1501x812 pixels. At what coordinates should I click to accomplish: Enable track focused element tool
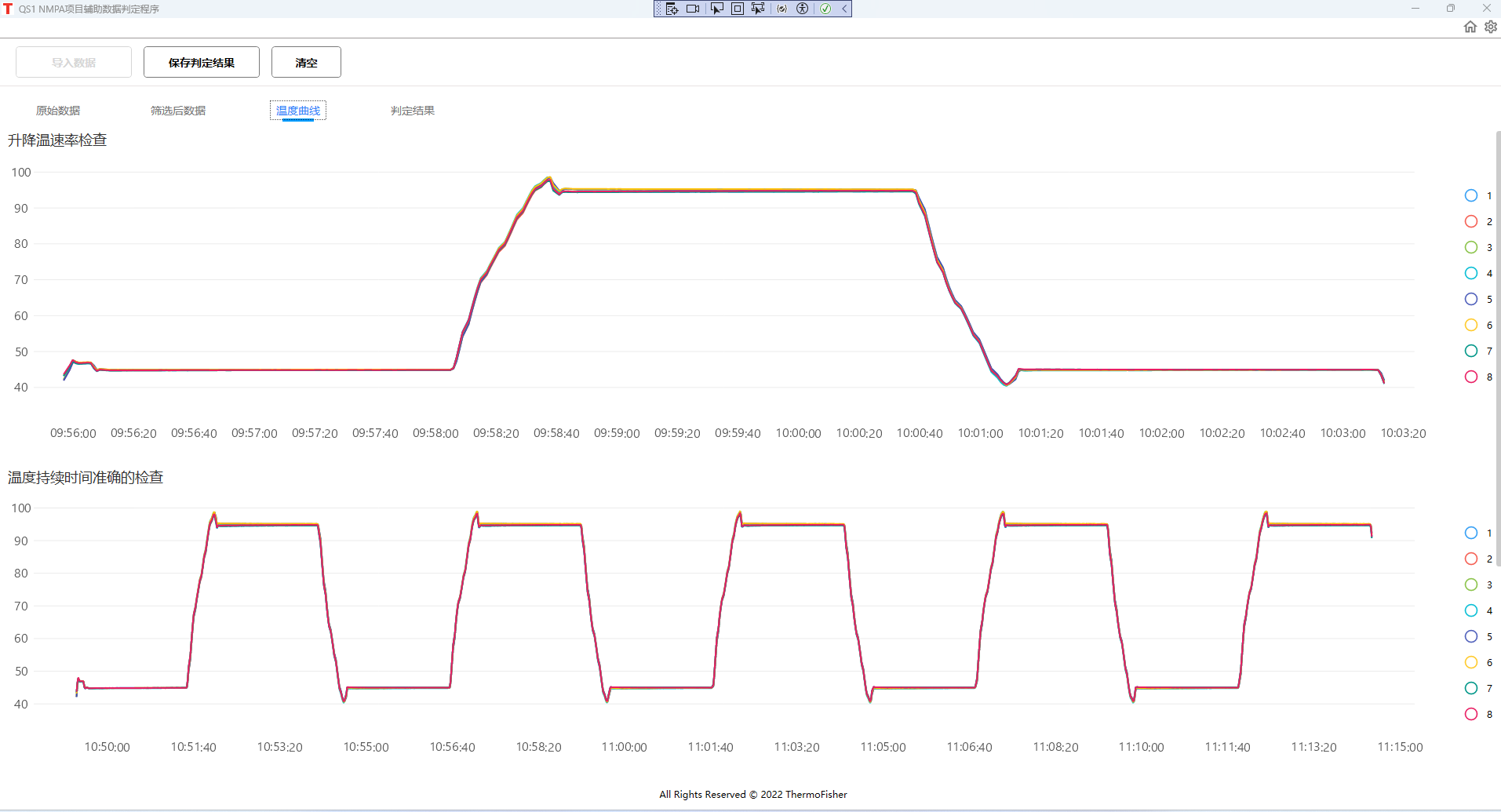click(x=758, y=9)
